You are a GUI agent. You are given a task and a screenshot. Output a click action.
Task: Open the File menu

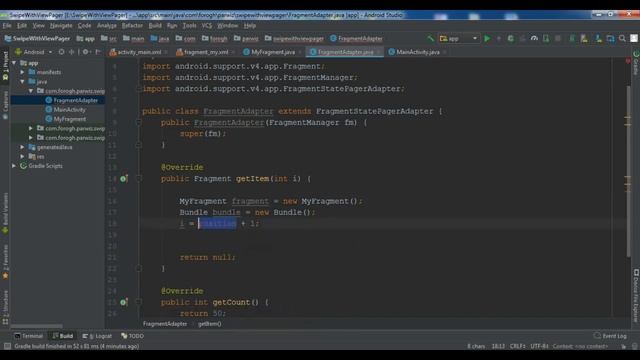7,25
